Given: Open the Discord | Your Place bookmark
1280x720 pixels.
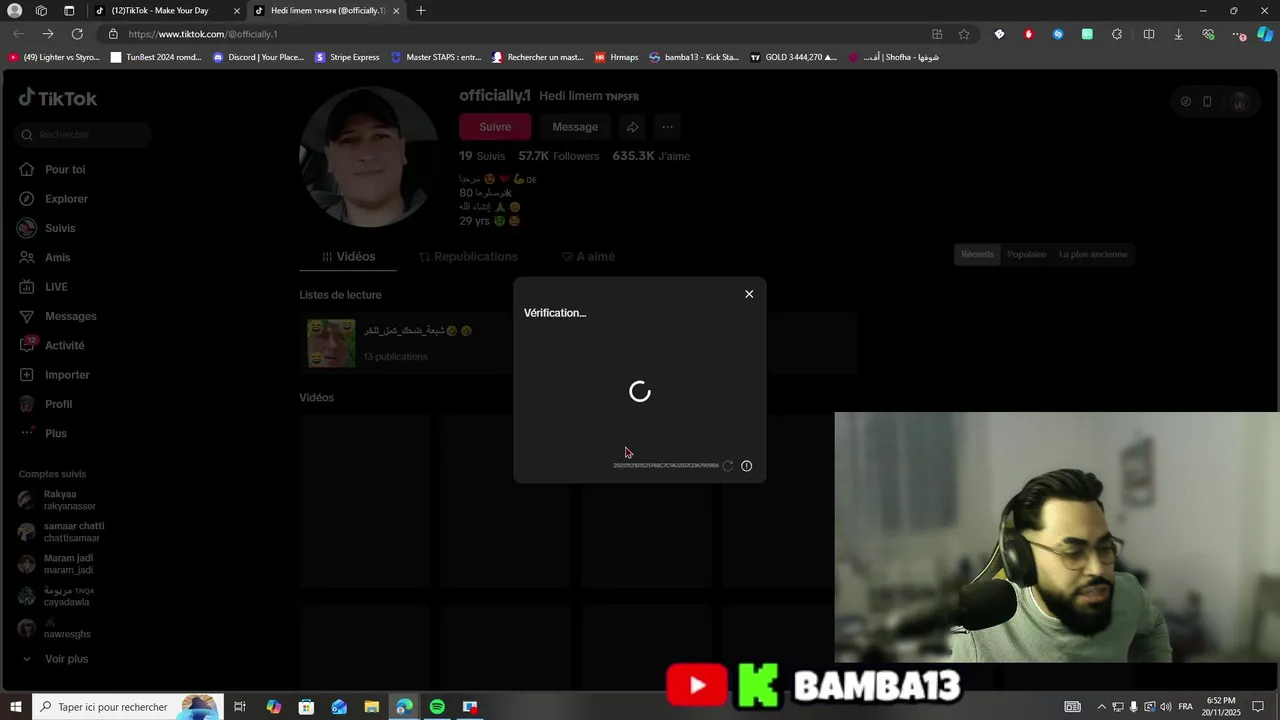Looking at the screenshot, I should tap(258, 58).
